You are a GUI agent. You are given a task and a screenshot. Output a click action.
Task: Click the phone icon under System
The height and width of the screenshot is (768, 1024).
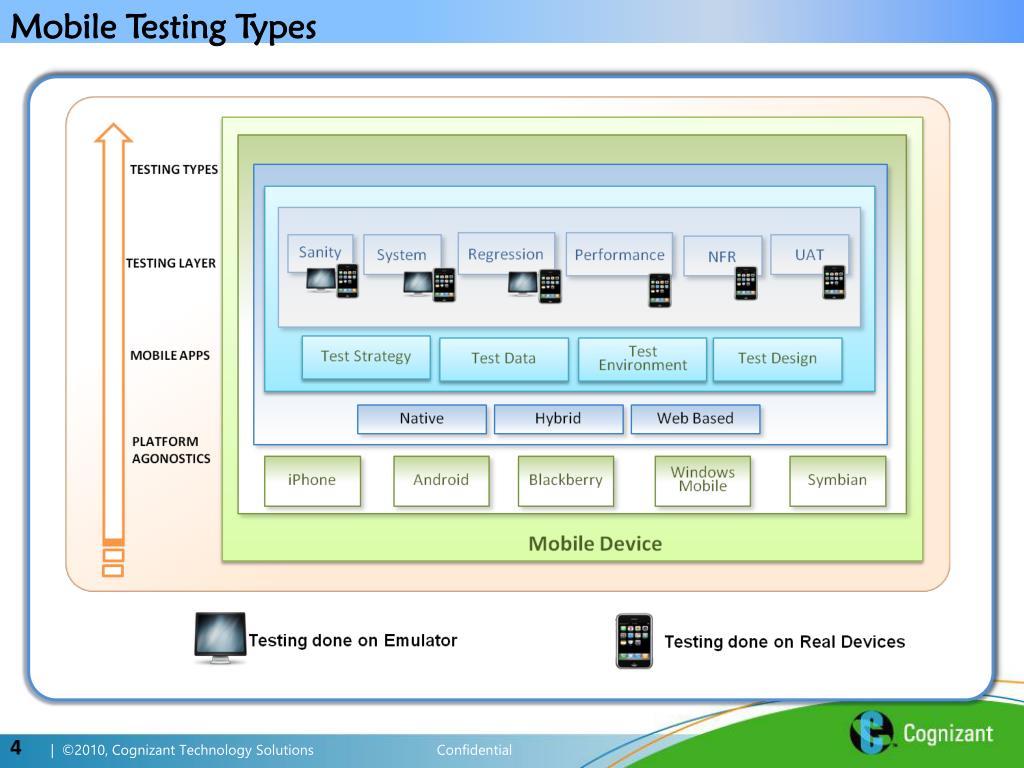point(445,285)
